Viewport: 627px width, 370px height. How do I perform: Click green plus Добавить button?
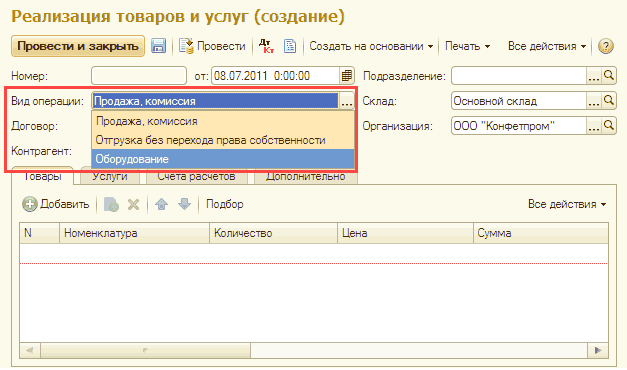tap(56, 204)
